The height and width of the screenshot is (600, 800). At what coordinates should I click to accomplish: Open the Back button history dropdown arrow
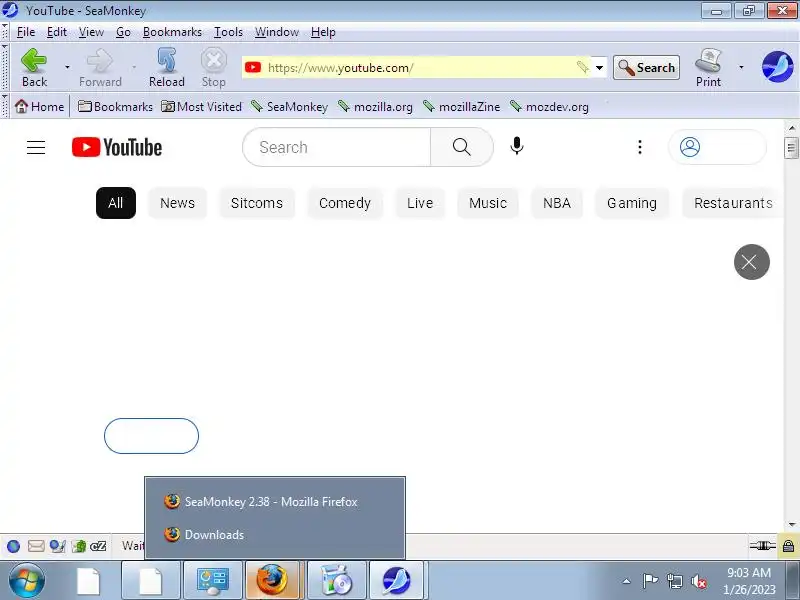coord(67,67)
